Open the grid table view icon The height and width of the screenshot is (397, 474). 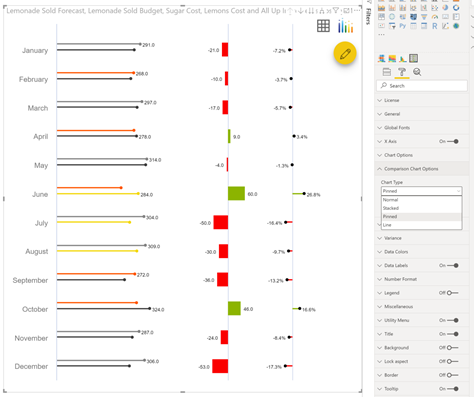323,26
